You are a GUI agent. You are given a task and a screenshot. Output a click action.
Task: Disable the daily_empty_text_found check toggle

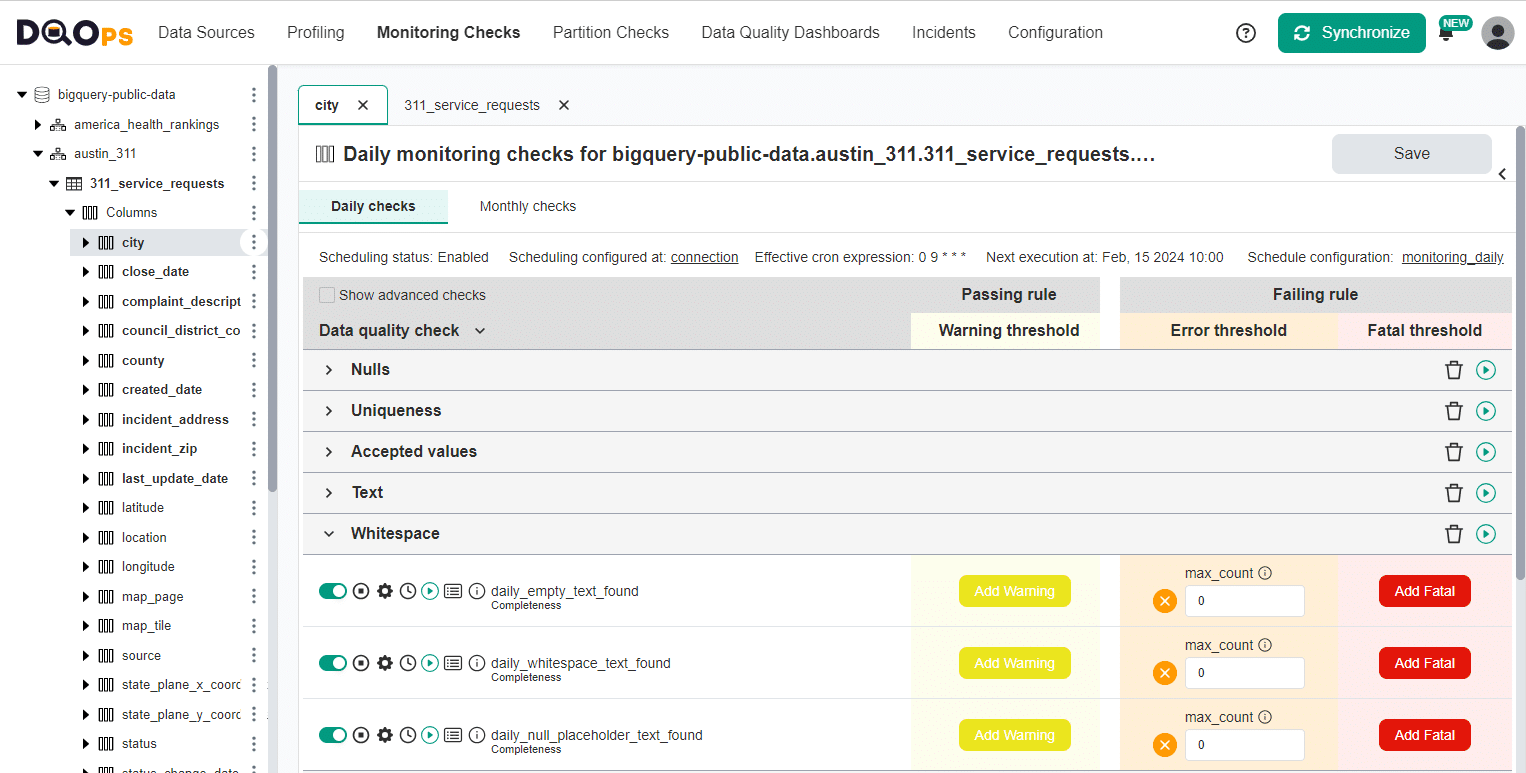click(332, 591)
